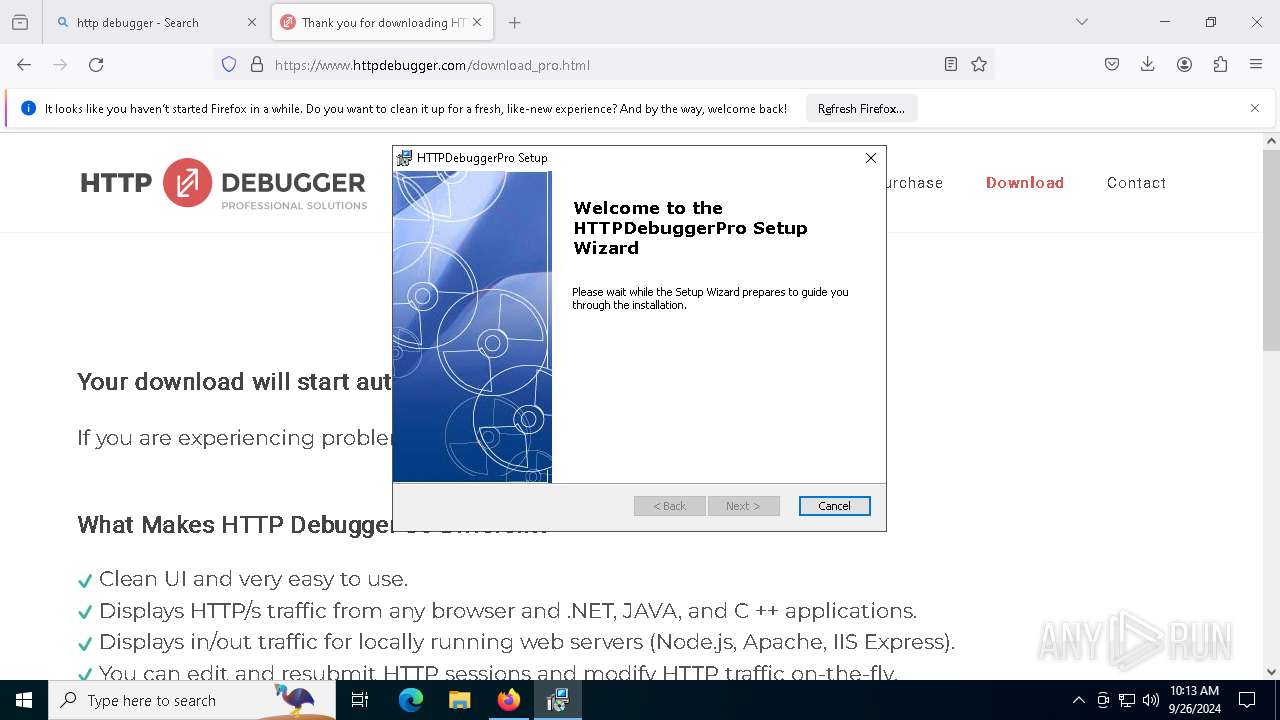Close the 'http debugger - Search' tab
Screen dimensions: 1280x720
pyautogui.click(x=251, y=22)
